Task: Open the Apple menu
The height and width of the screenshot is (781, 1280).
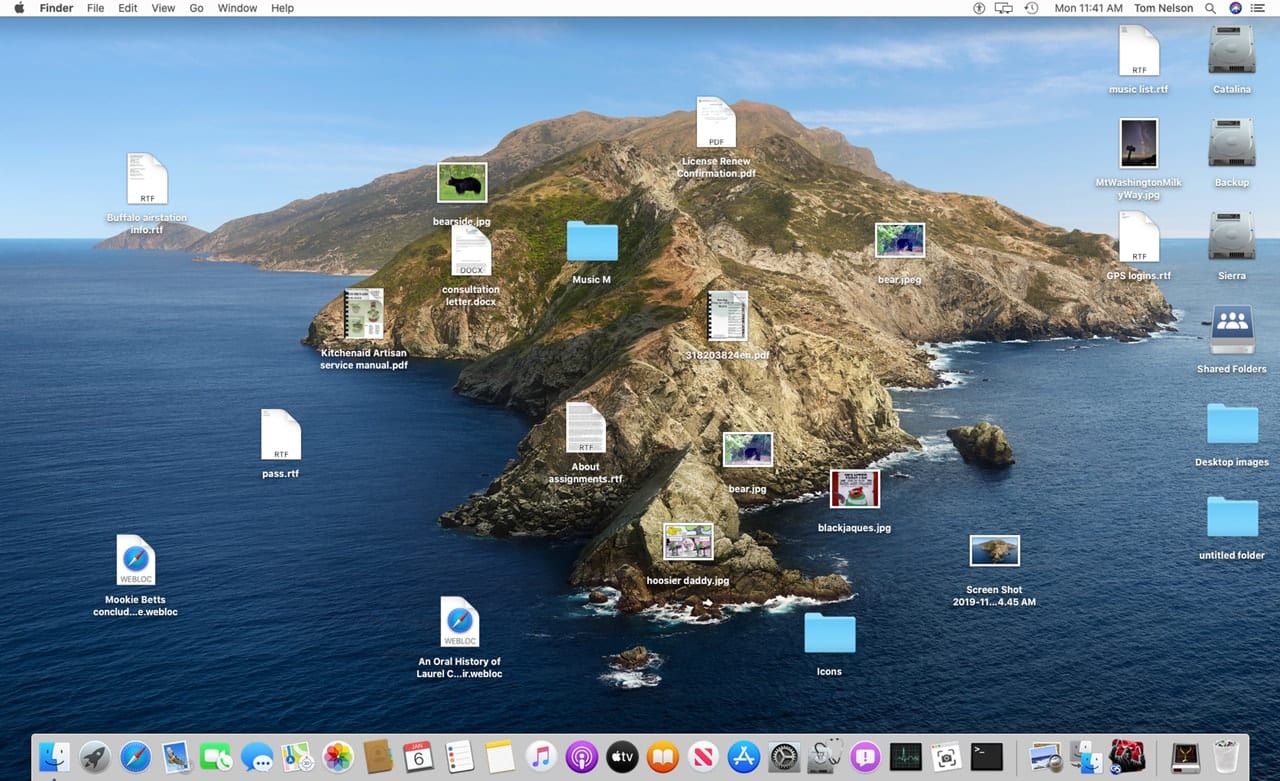Action: tap(19, 8)
